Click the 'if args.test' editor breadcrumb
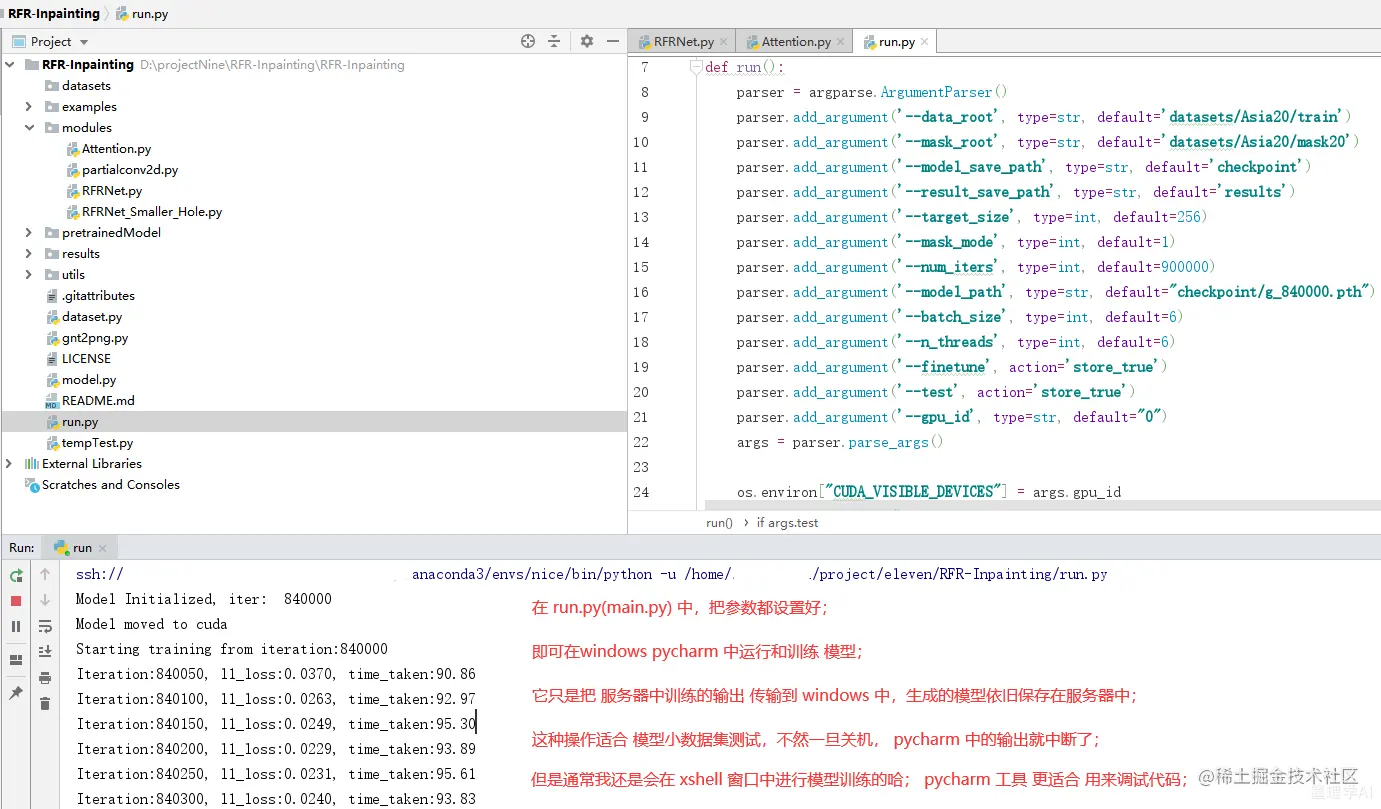Viewport: 1381px width, 809px height. (787, 522)
